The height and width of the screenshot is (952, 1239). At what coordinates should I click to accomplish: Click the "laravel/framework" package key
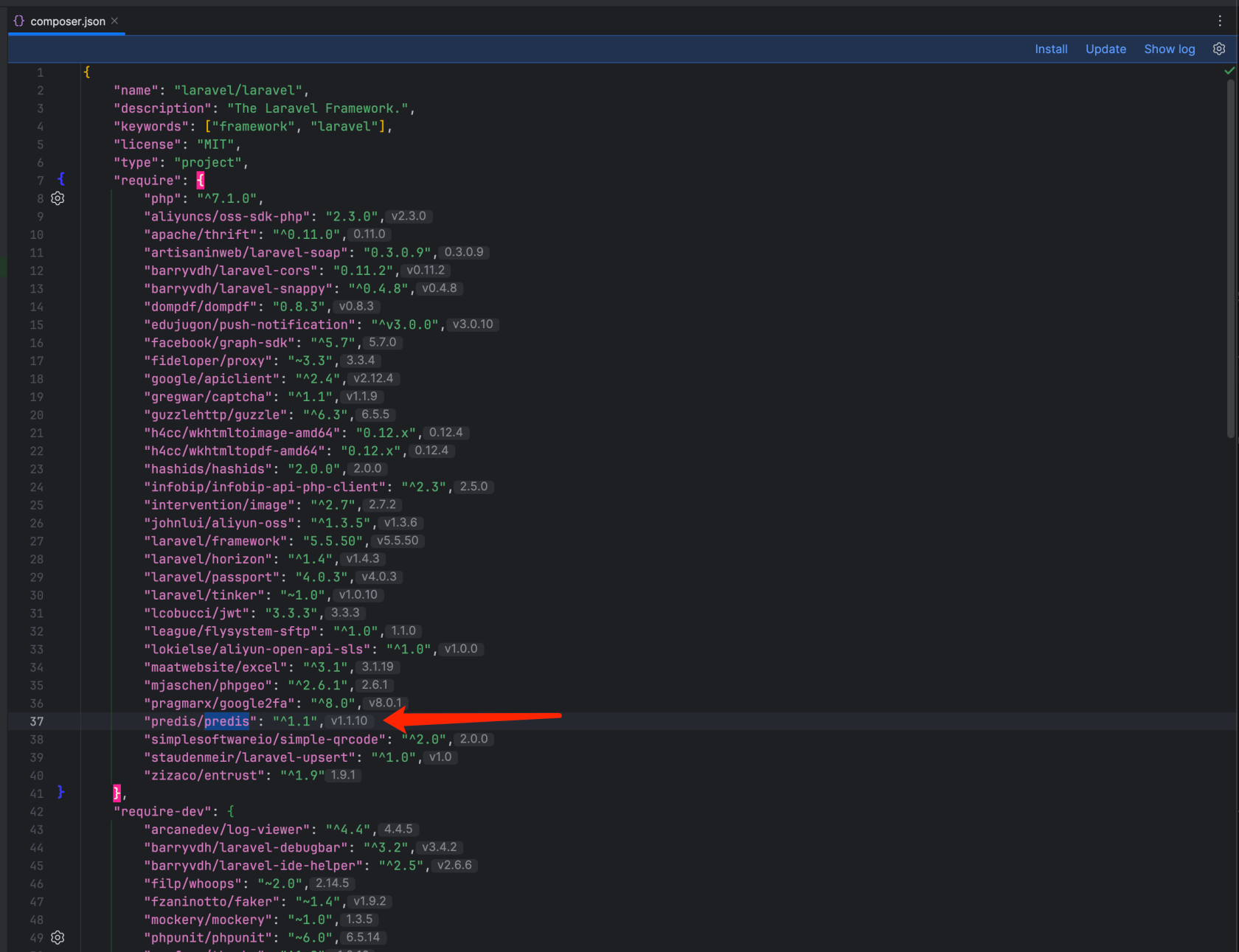point(215,541)
